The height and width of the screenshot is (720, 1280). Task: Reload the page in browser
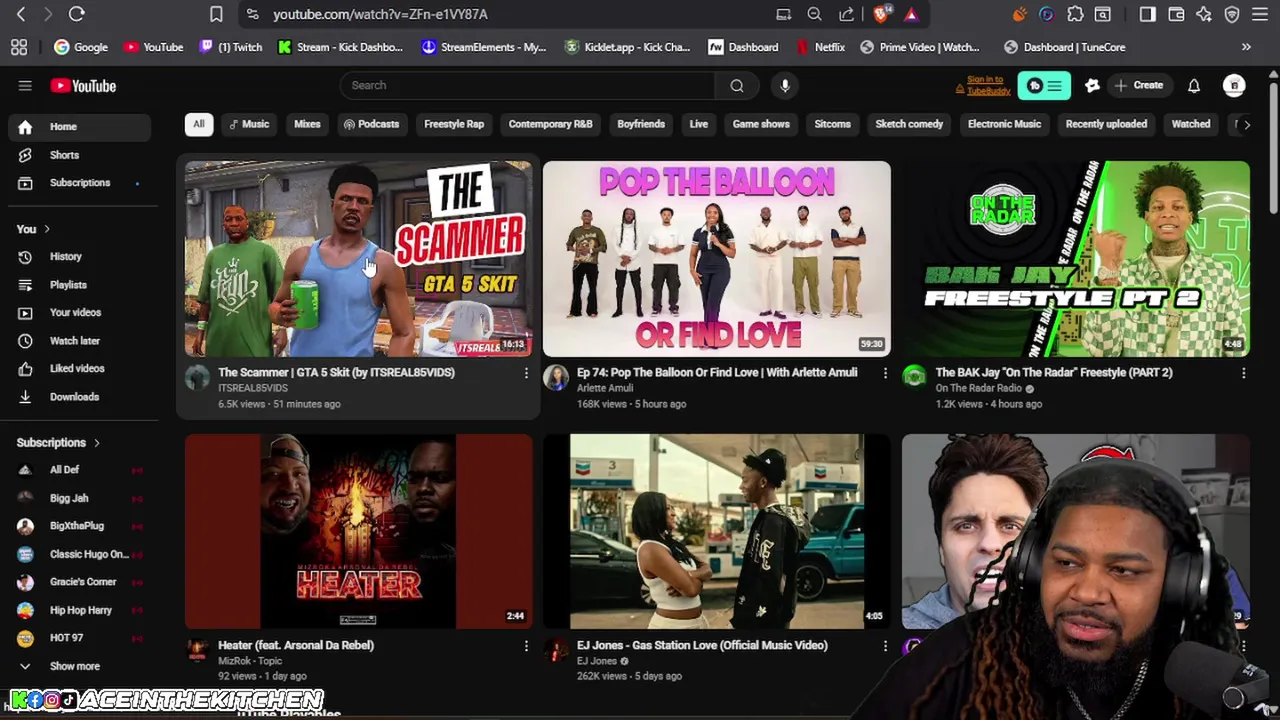pos(76,14)
